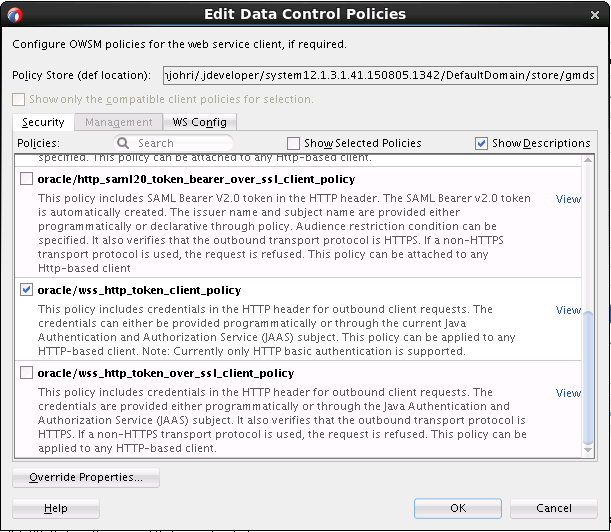The height and width of the screenshot is (532, 611).
Task: Disable Show Descriptions checkbox
Action: [481, 143]
